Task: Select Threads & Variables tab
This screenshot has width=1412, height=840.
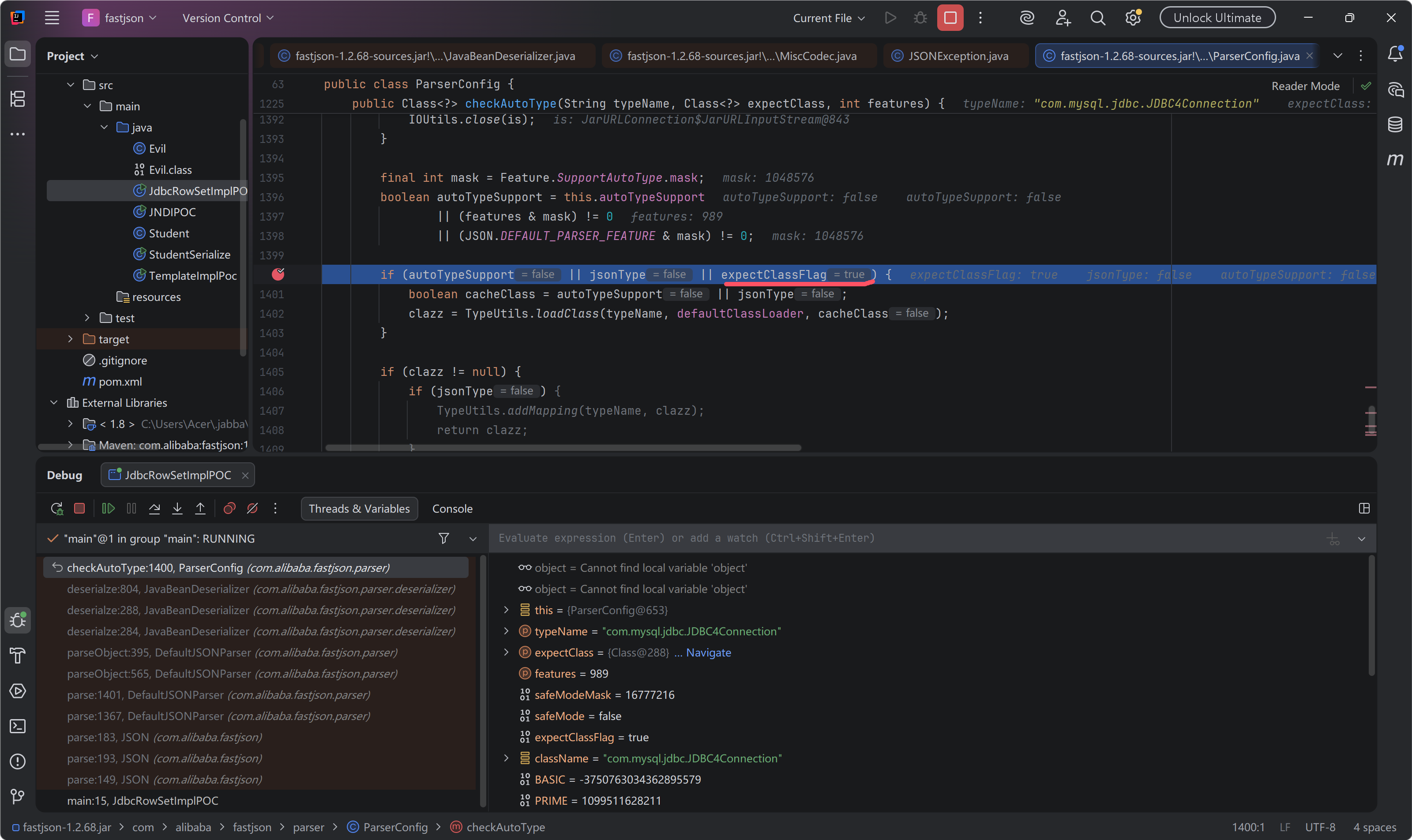Action: [x=360, y=508]
